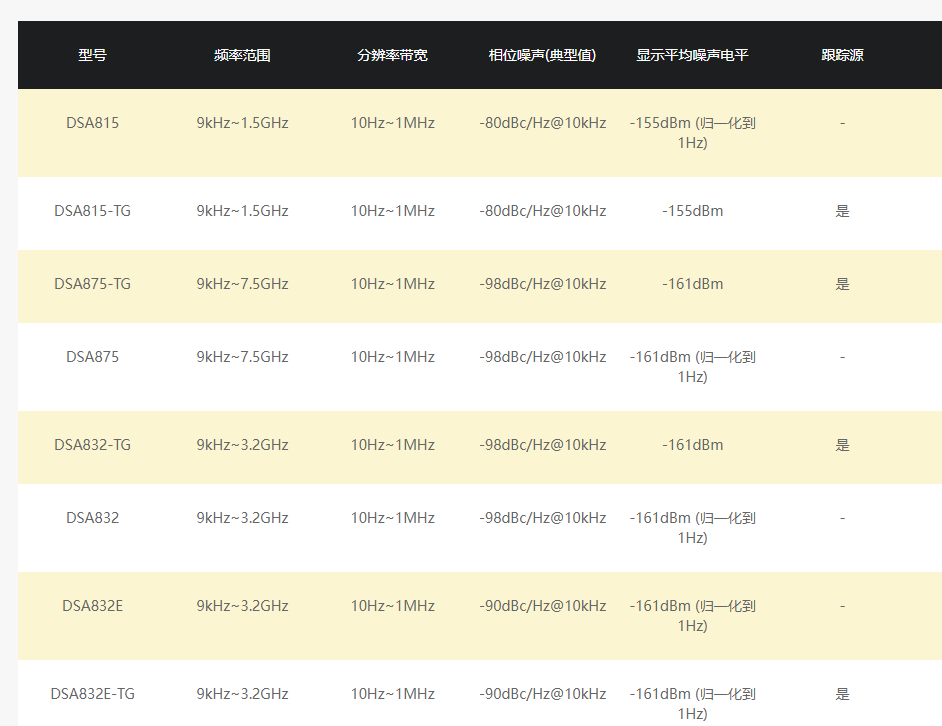The image size is (942, 726).
Task: Click 9kHz~1.5GHz in the non-TG DSA815 row
Action: click(x=242, y=123)
